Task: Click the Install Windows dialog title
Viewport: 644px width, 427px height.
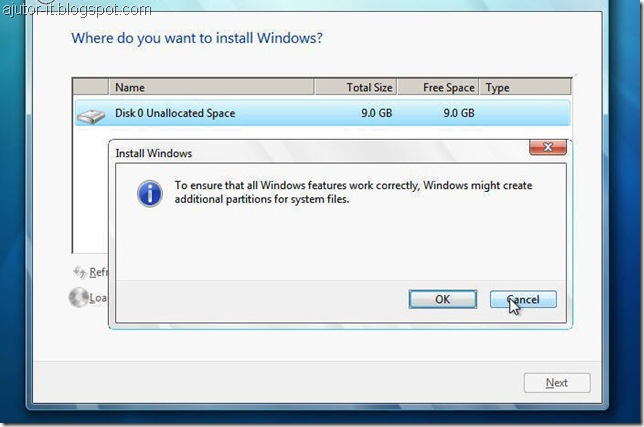Action: coord(154,153)
